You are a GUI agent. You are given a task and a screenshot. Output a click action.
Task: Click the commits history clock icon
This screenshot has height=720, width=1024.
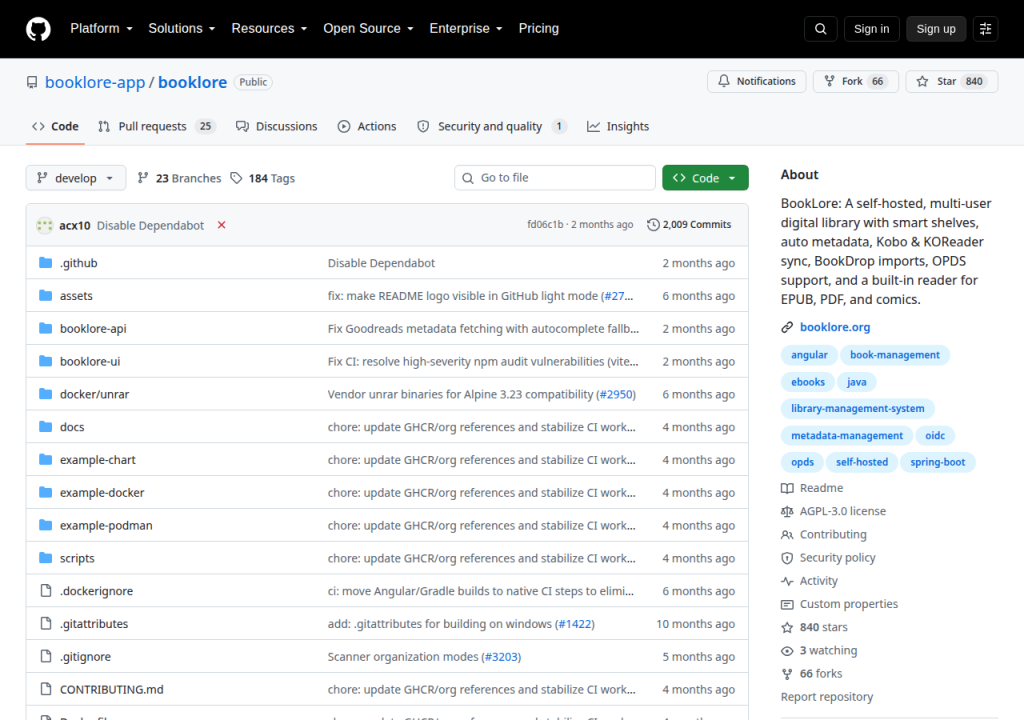(x=653, y=225)
